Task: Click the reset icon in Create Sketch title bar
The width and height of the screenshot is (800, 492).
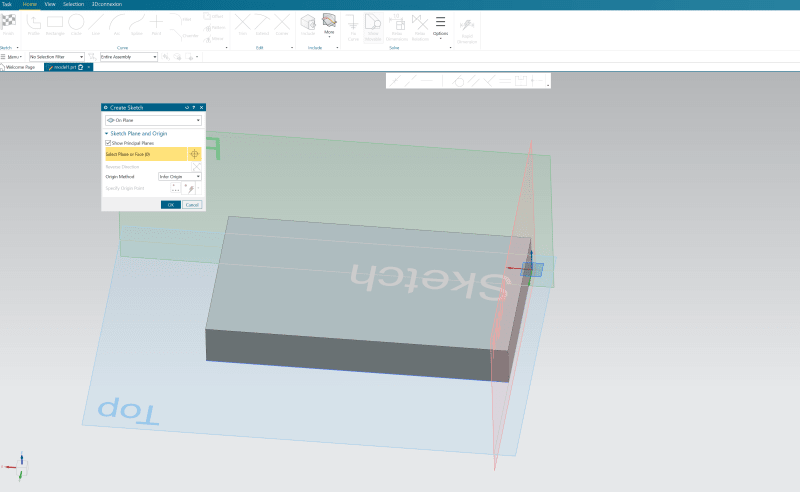Action: coord(187,107)
